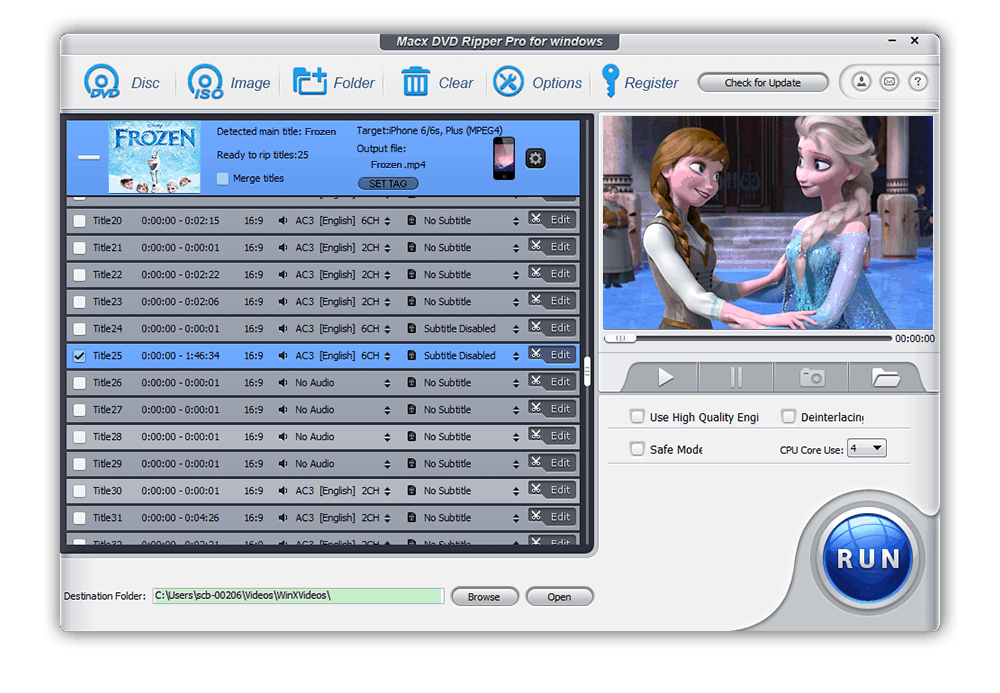The width and height of the screenshot is (1000, 693).
Task: Open snapshot folder icon
Action: [x=885, y=377]
